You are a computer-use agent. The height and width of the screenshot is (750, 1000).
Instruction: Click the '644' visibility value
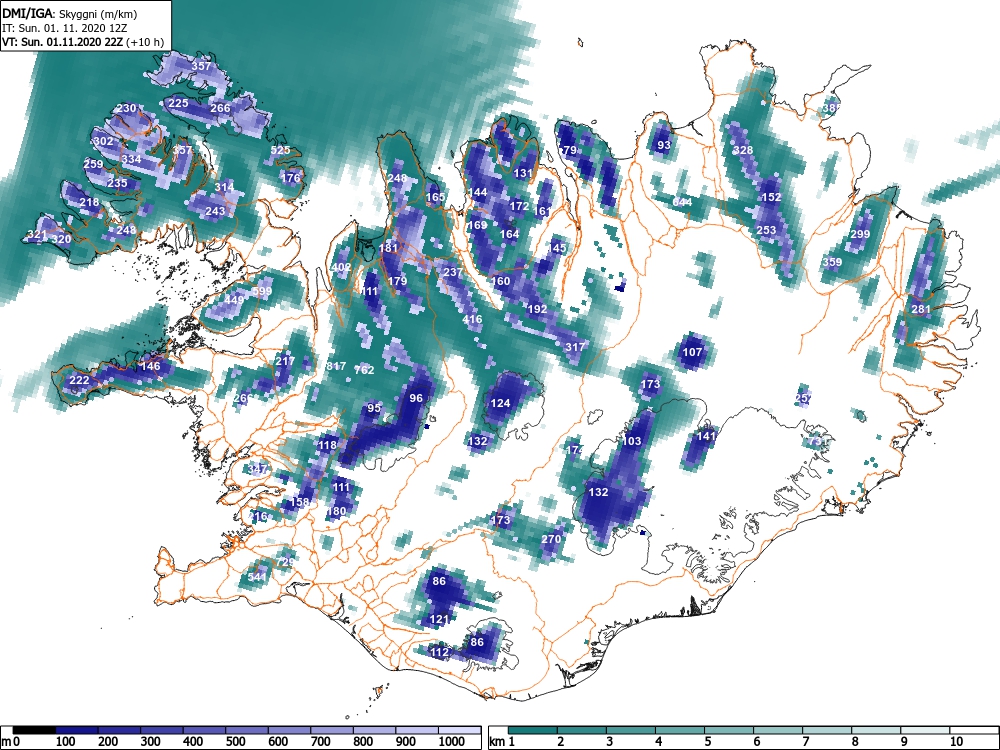coord(682,202)
